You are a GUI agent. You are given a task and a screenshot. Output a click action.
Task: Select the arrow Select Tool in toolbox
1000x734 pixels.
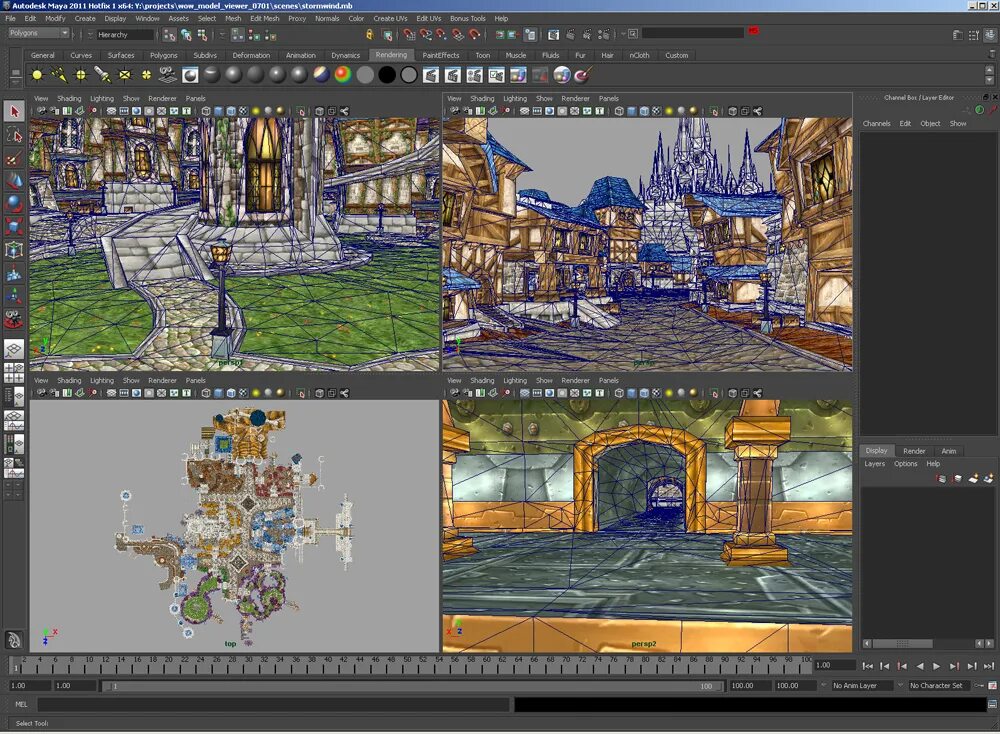14,112
